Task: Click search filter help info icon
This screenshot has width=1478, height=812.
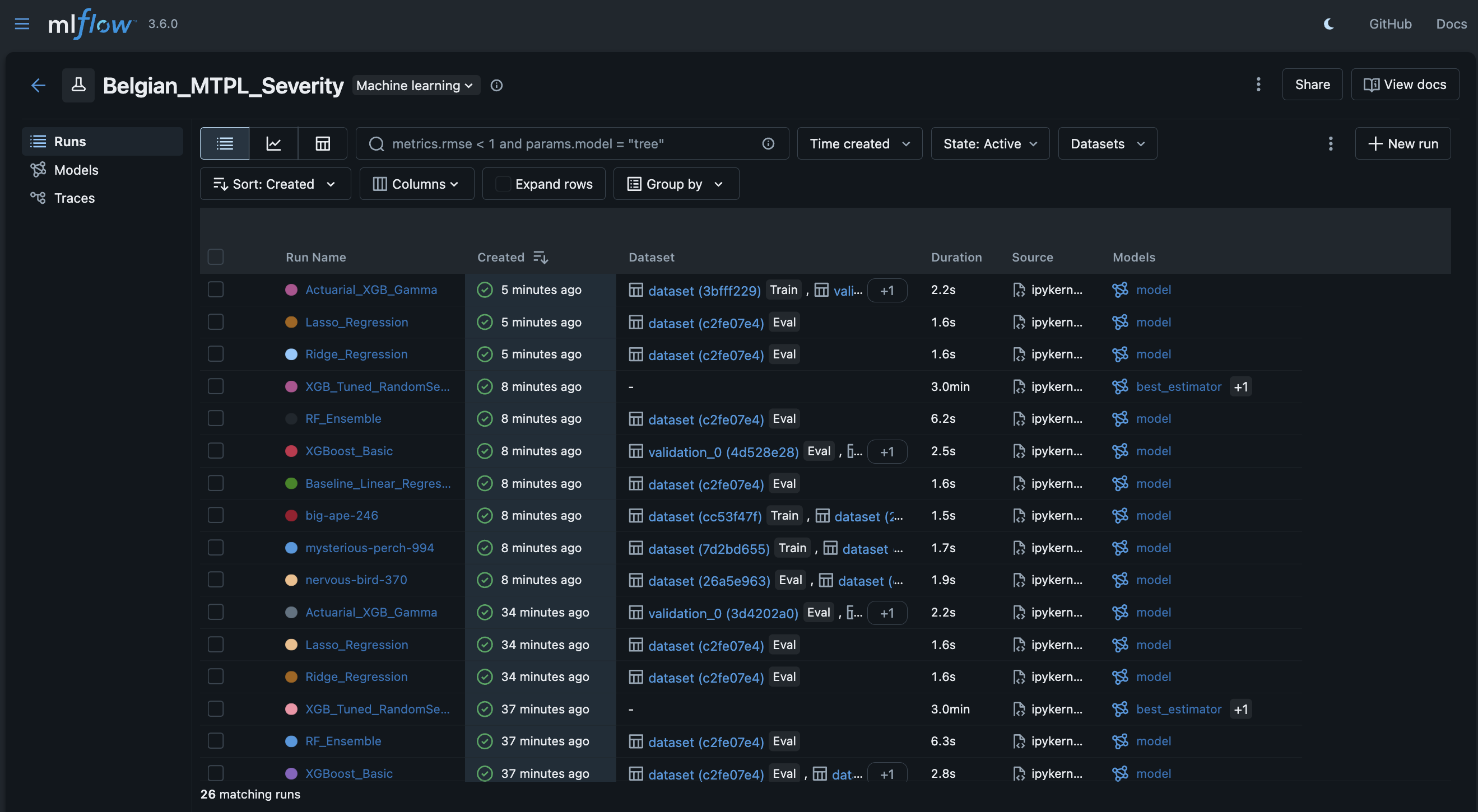Action: pos(768,143)
